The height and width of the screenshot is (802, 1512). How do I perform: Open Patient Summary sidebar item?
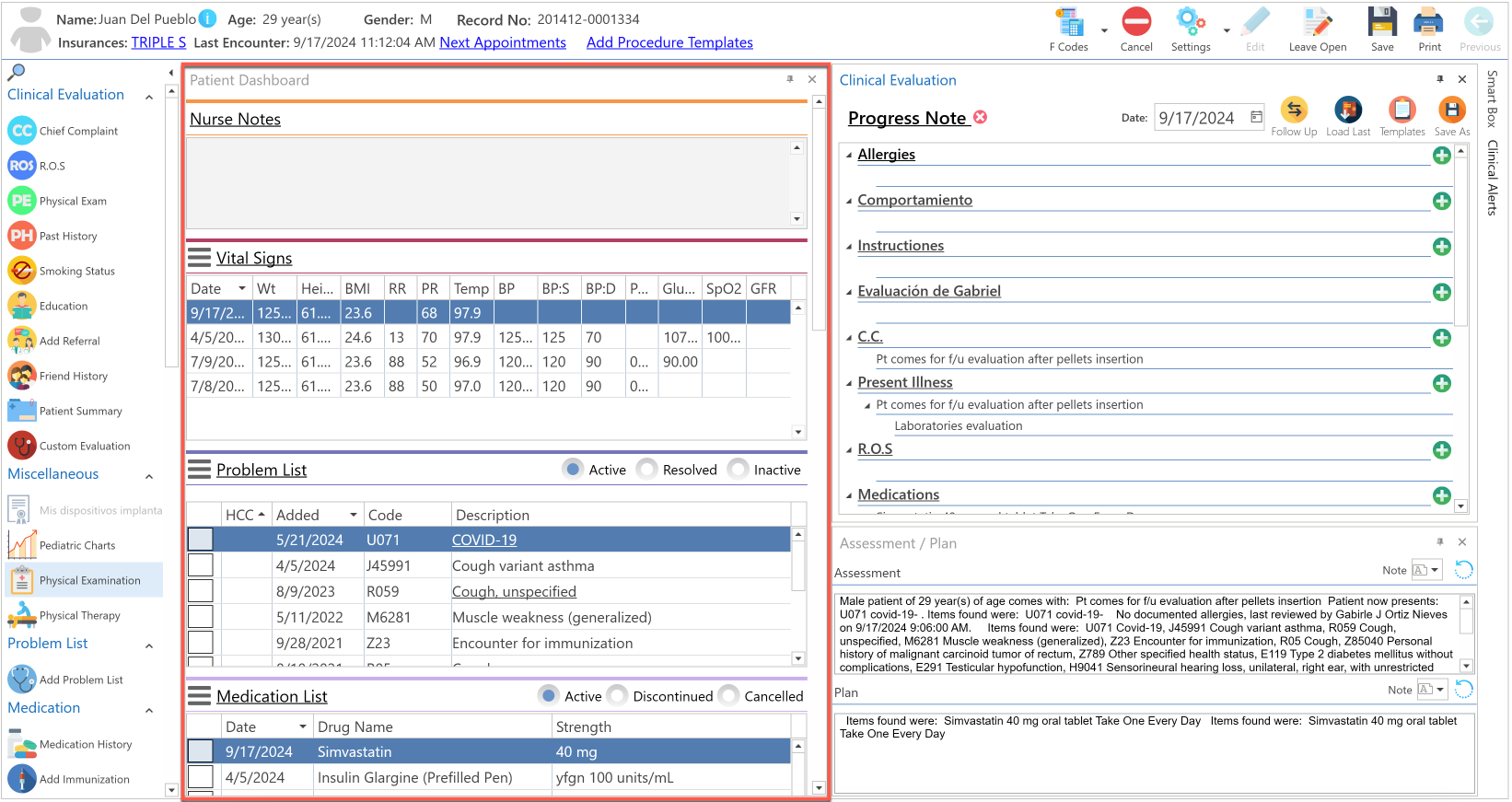(x=66, y=411)
